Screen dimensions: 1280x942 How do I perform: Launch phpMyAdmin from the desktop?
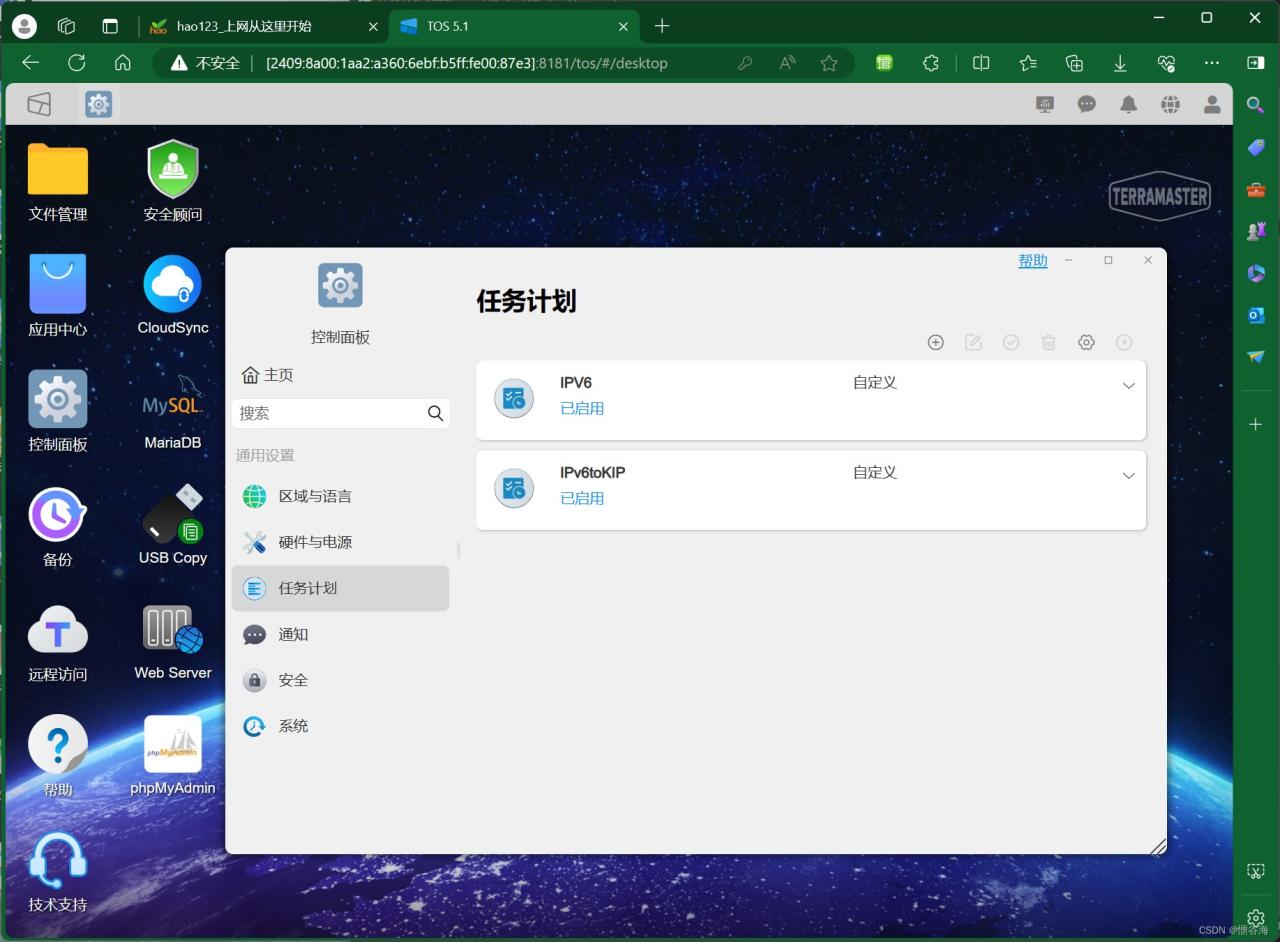[172, 745]
